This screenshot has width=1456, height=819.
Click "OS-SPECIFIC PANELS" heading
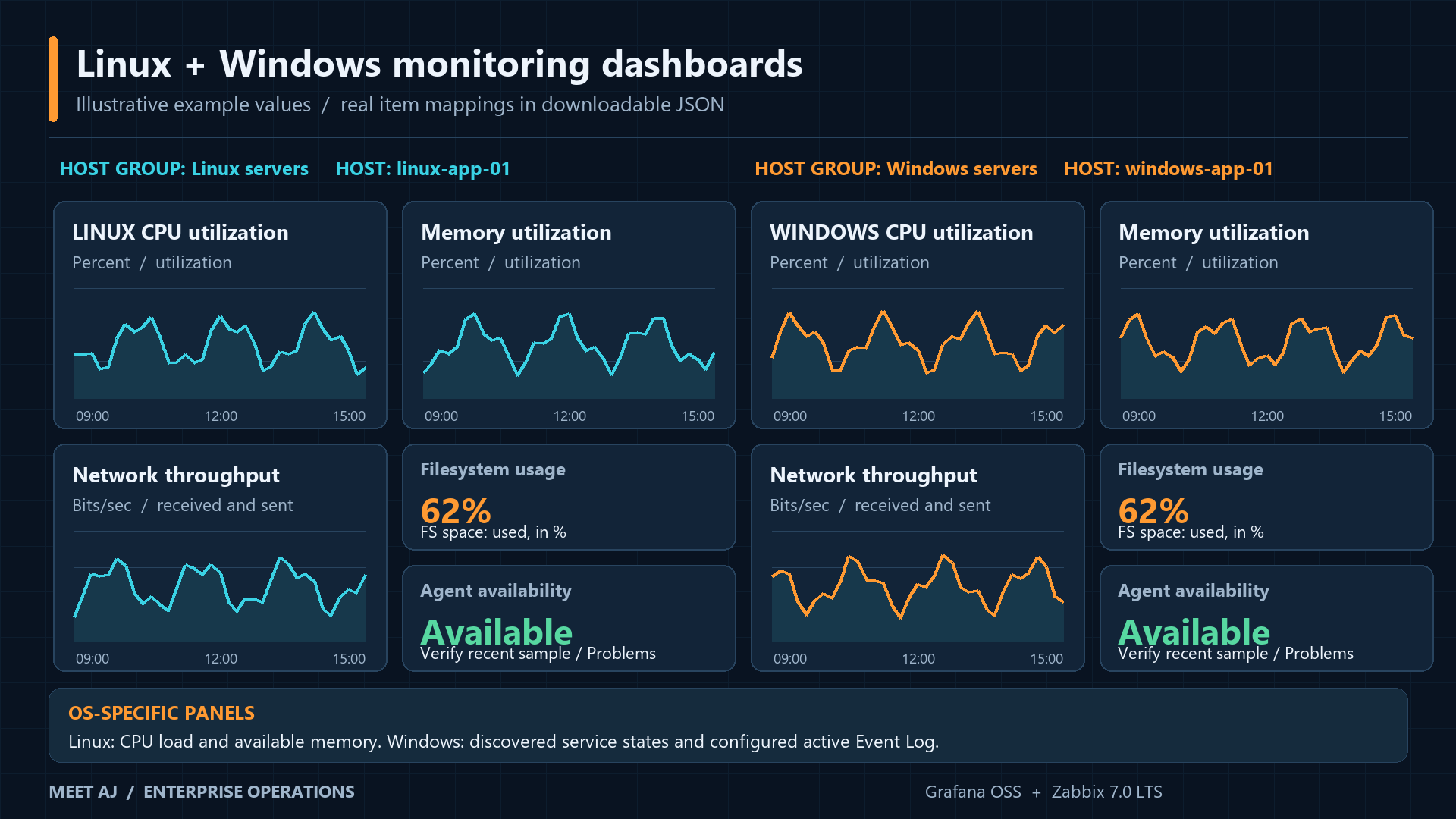coord(162,713)
